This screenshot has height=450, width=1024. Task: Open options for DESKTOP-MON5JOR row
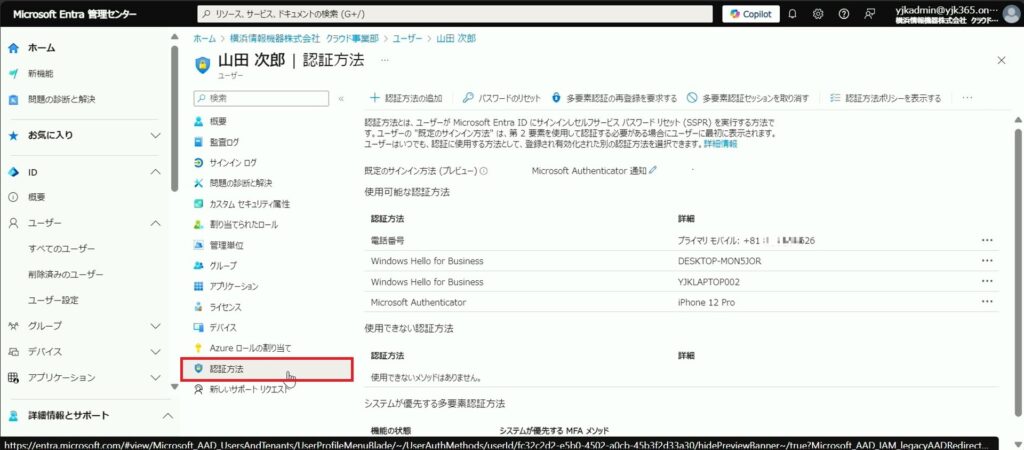pyautogui.click(x=987, y=261)
